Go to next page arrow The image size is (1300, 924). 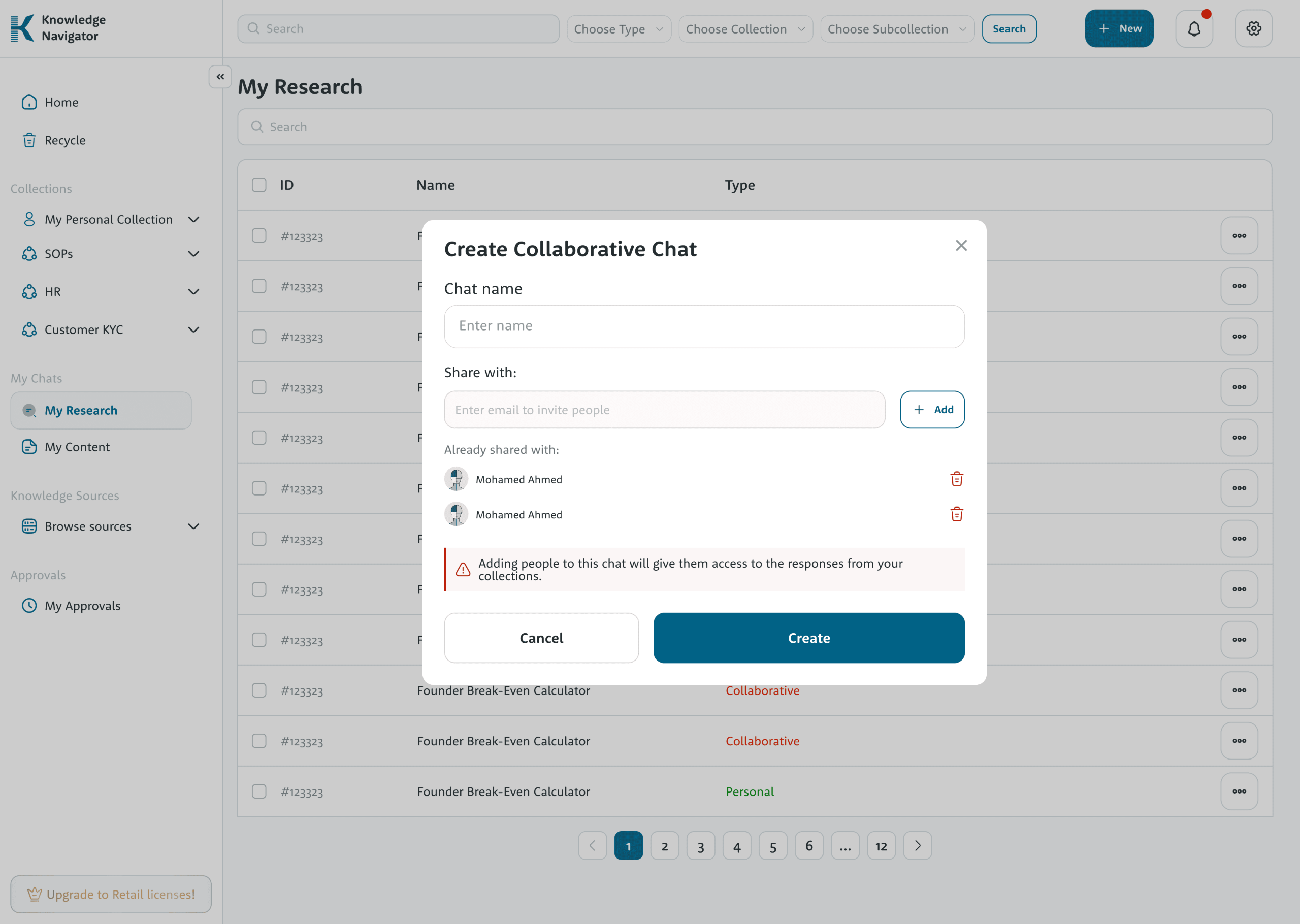pyautogui.click(x=917, y=845)
